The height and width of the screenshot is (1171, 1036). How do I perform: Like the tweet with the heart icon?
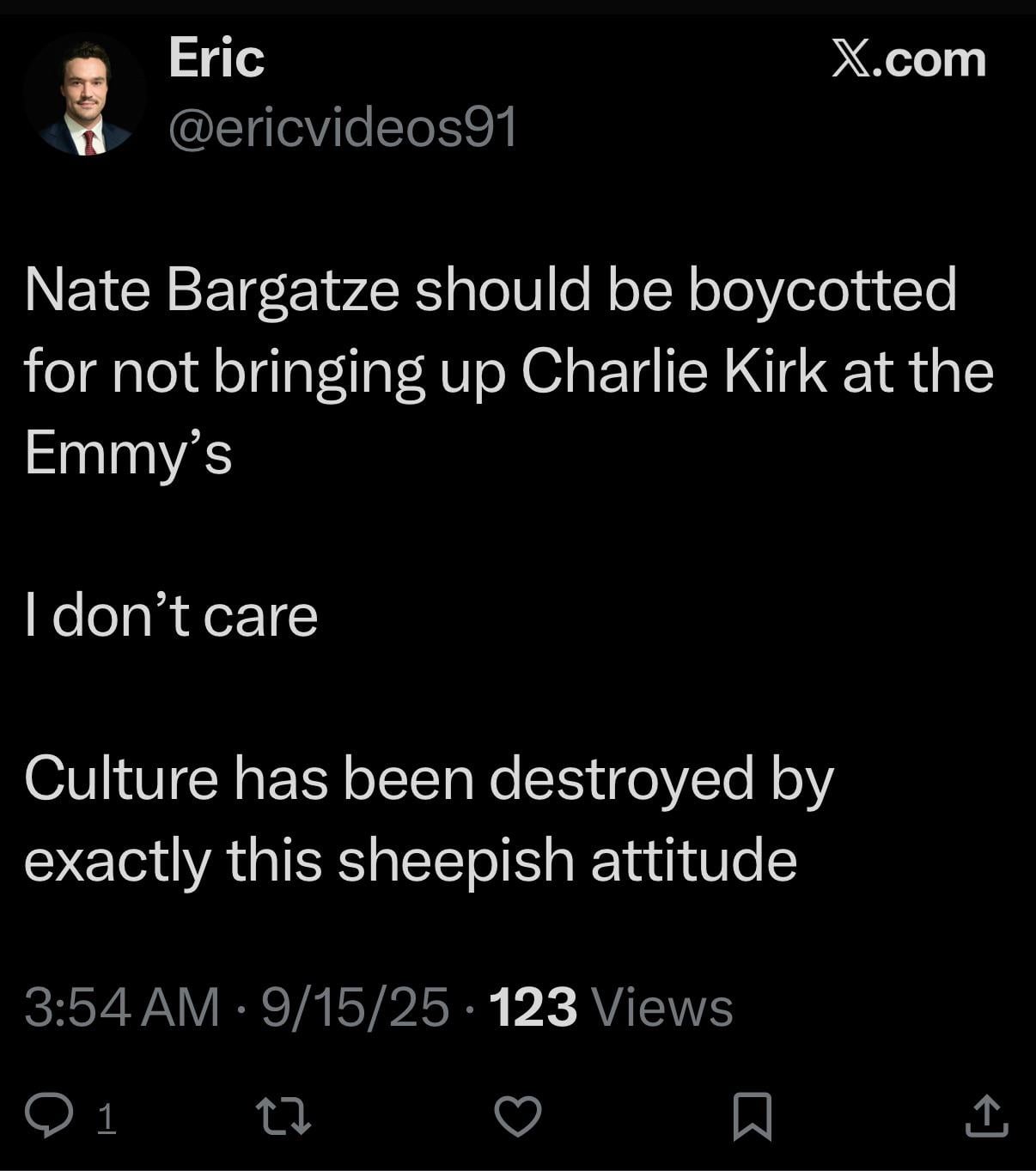pos(518,1116)
